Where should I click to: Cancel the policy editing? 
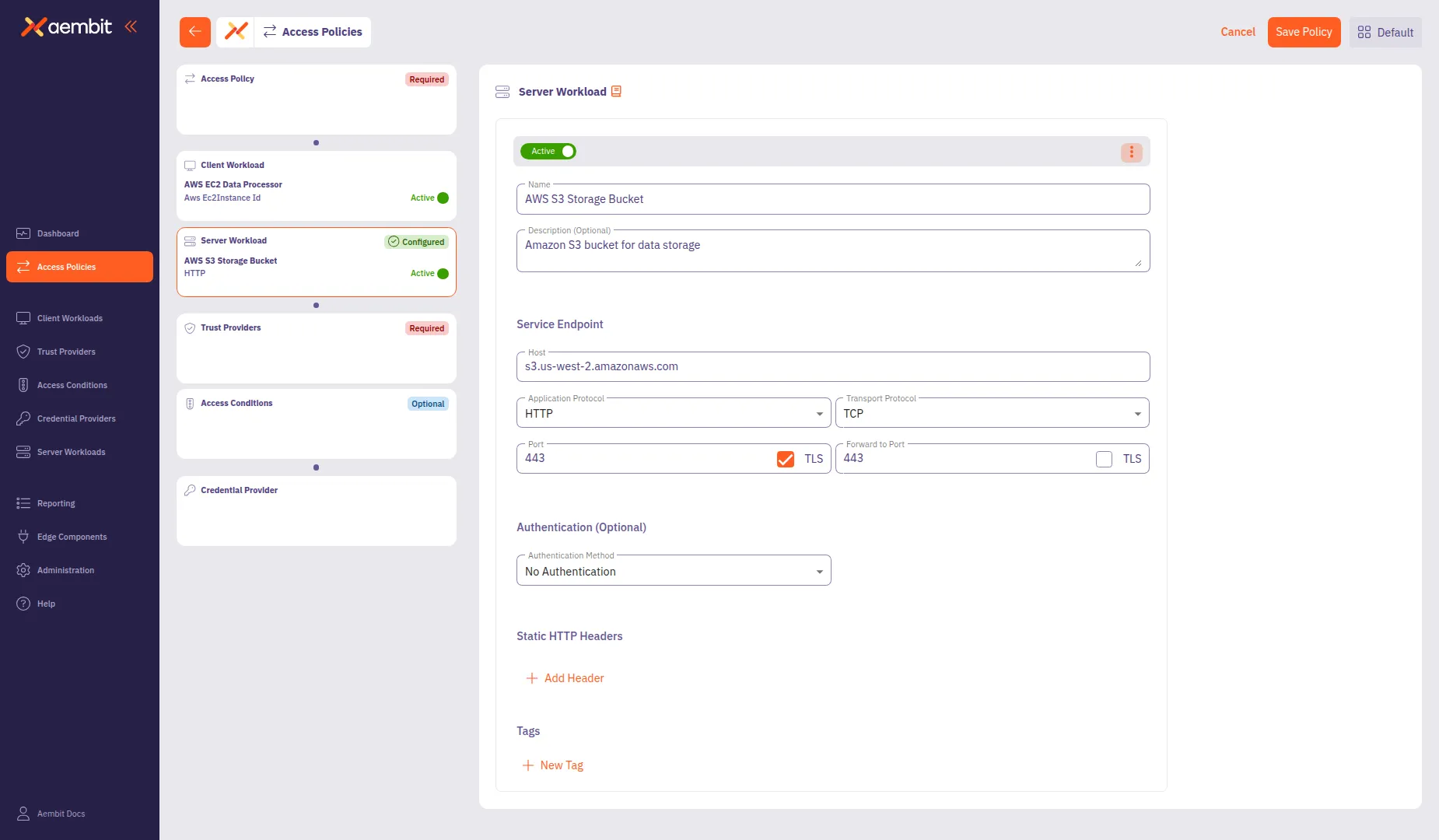click(x=1238, y=32)
